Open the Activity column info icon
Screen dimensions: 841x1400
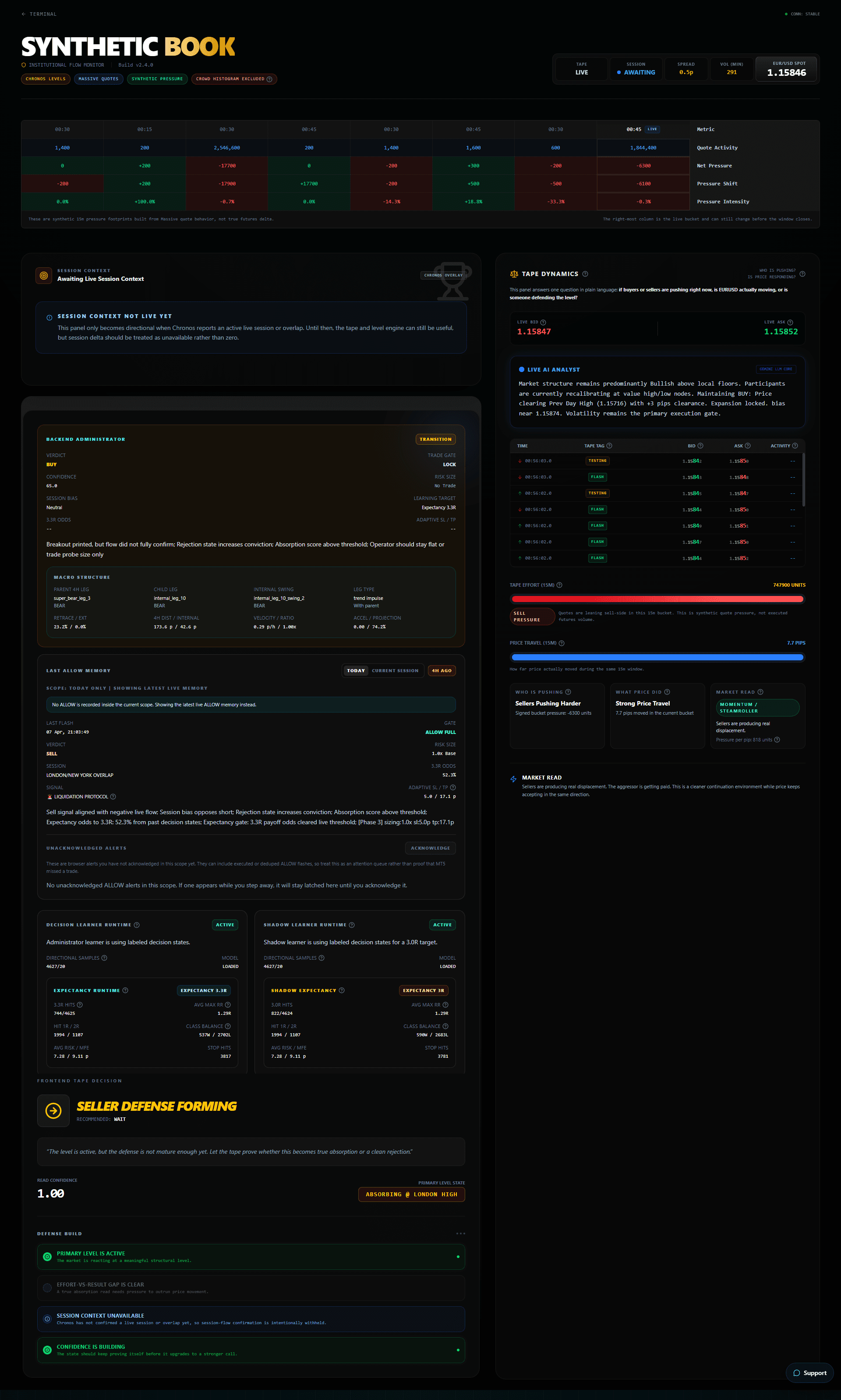795,446
